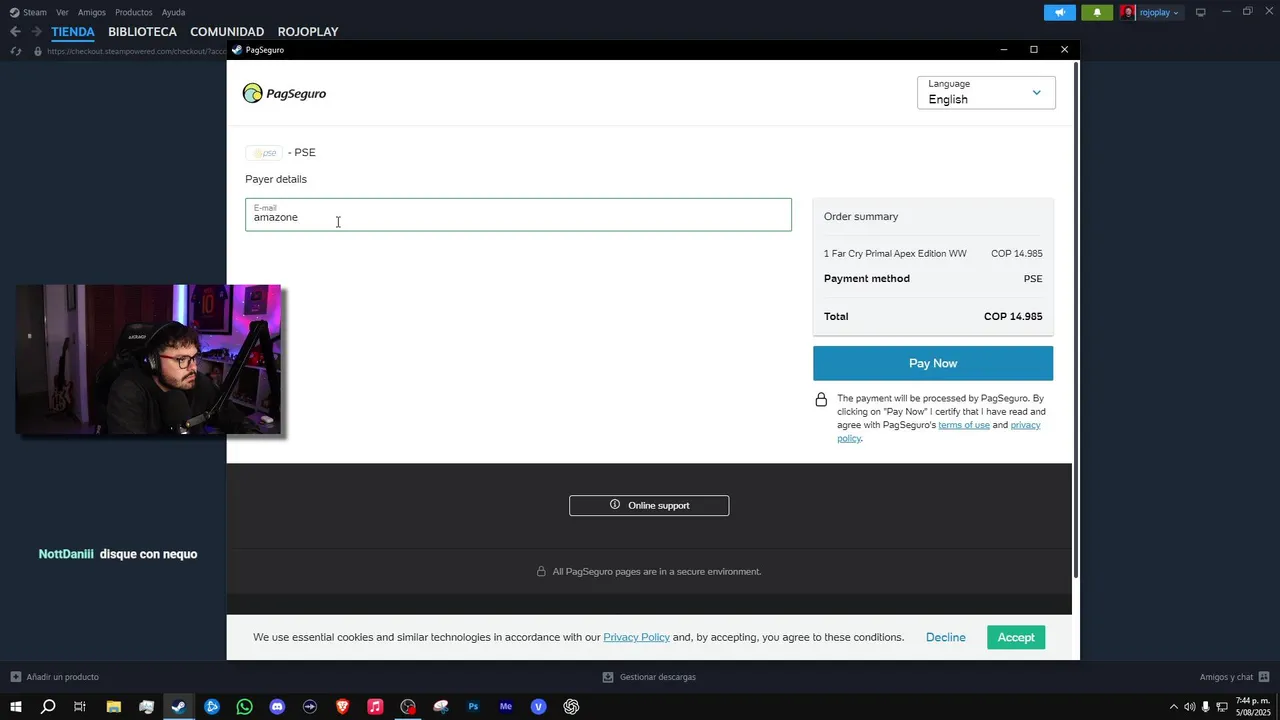This screenshot has width=1280, height=720.
Task: Click the microphone tray icon
Action: point(1206,707)
